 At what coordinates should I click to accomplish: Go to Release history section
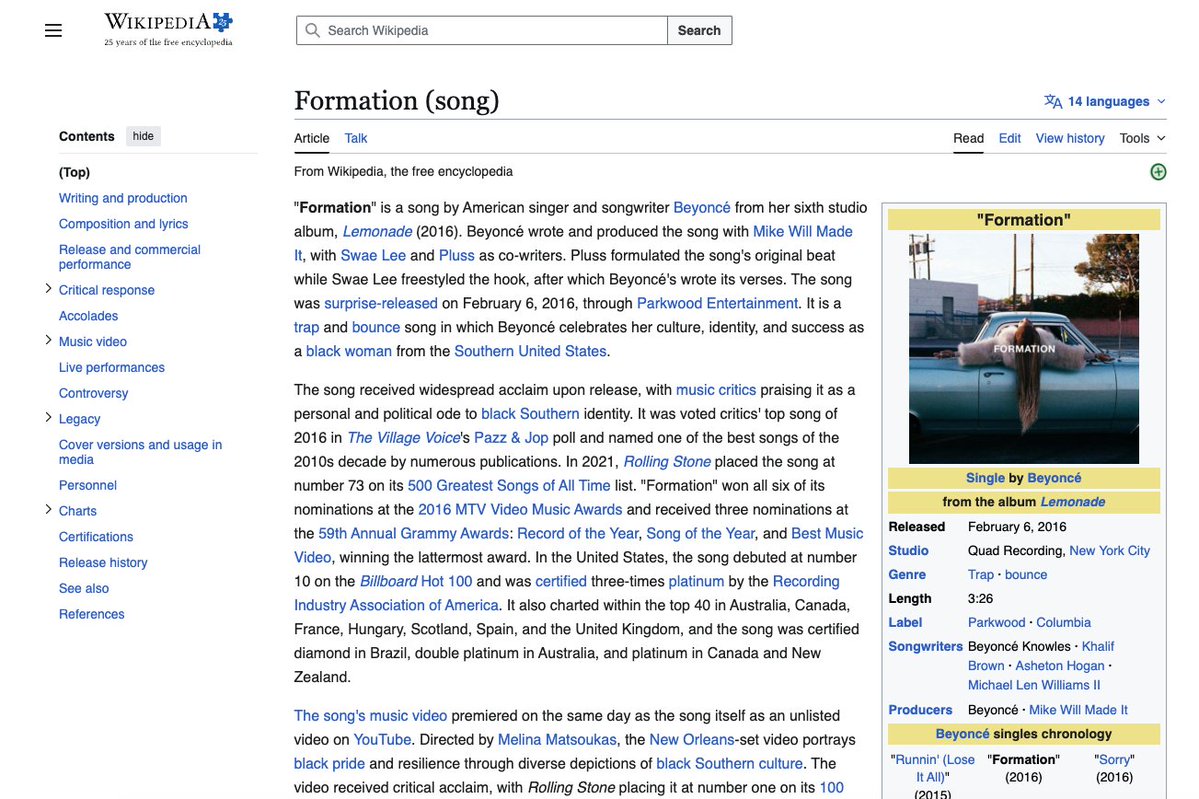click(x=103, y=563)
